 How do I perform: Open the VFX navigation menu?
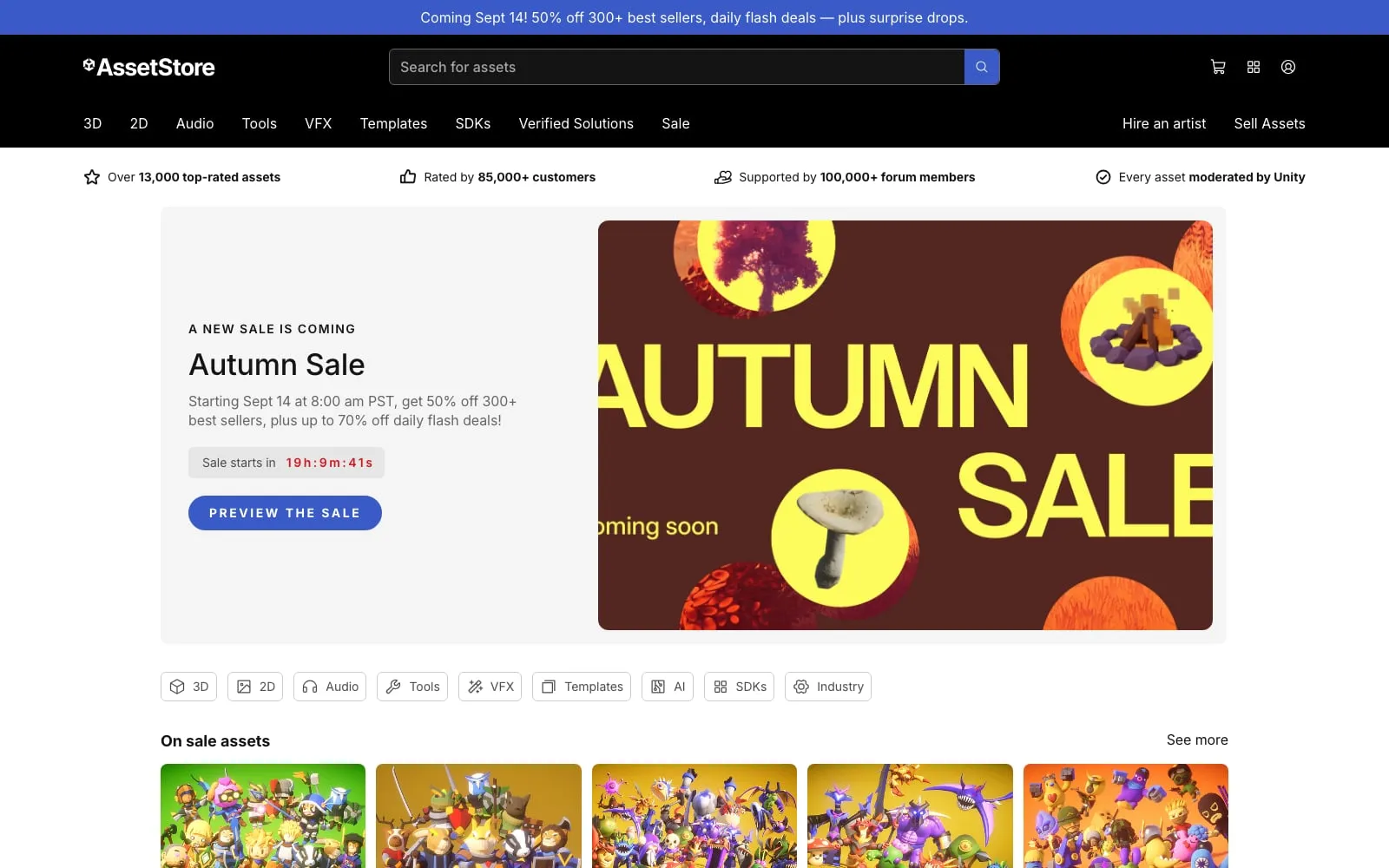319,123
